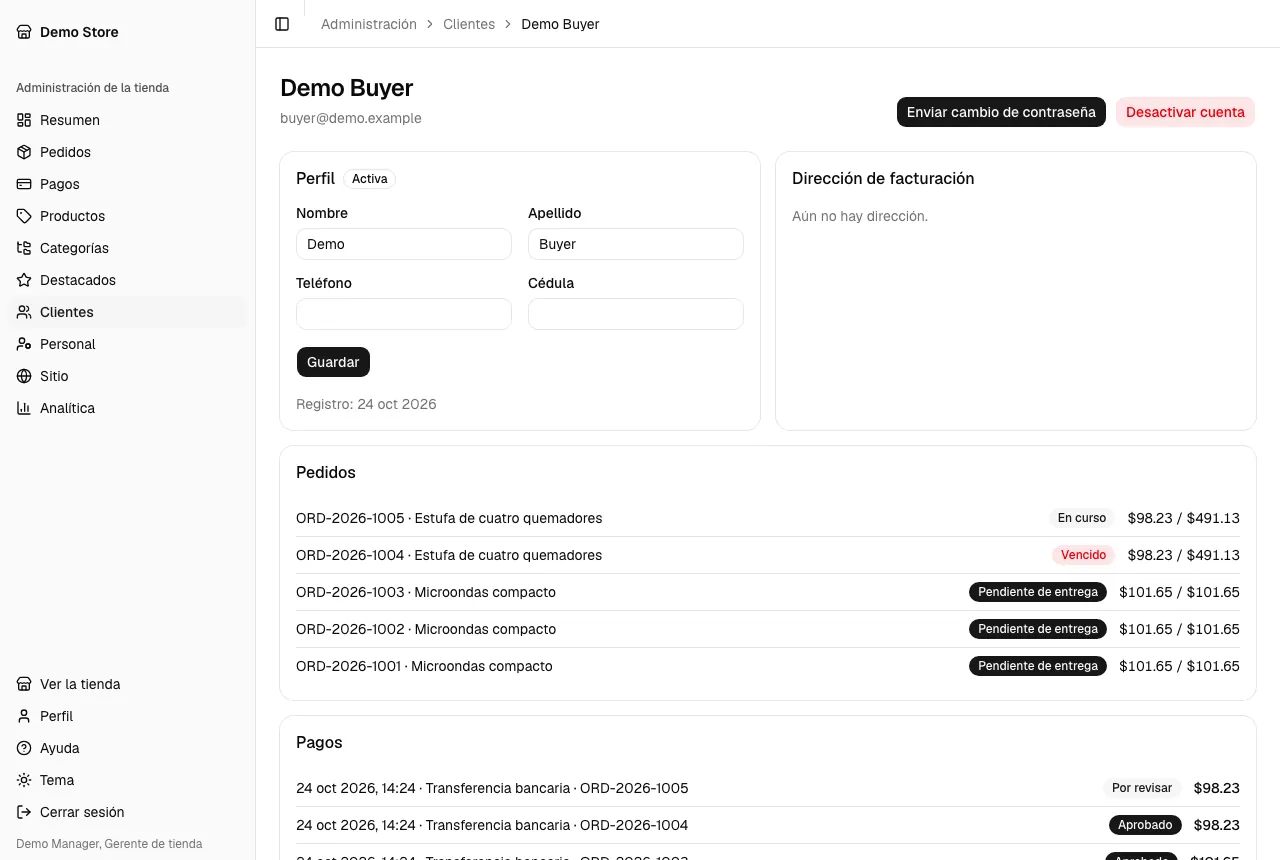Click the Categorías tree icon
Image resolution: width=1280 pixels, height=860 pixels.
tap(24, 248)
